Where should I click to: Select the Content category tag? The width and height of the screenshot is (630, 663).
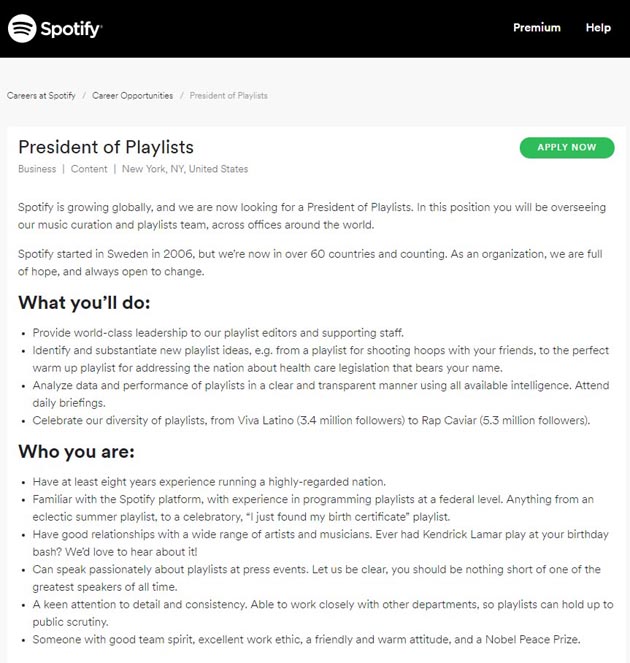click(89, 169)
